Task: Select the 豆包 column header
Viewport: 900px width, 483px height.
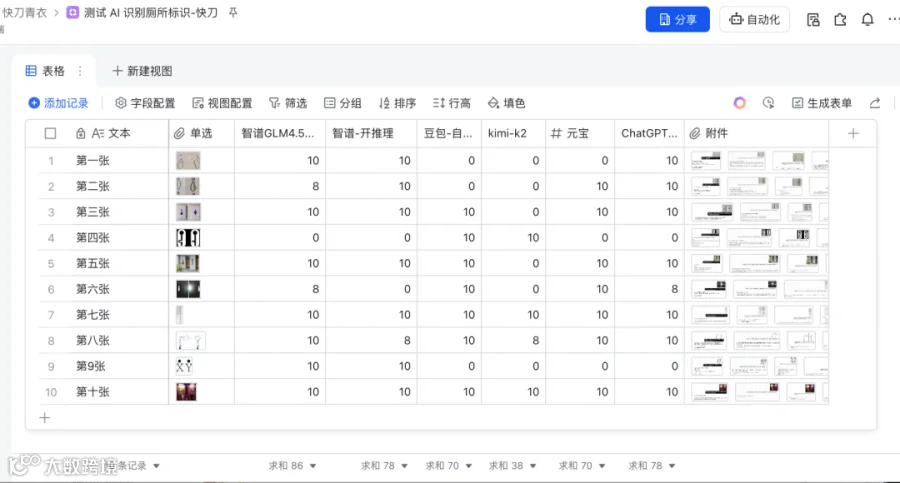Action: [449, 133]
